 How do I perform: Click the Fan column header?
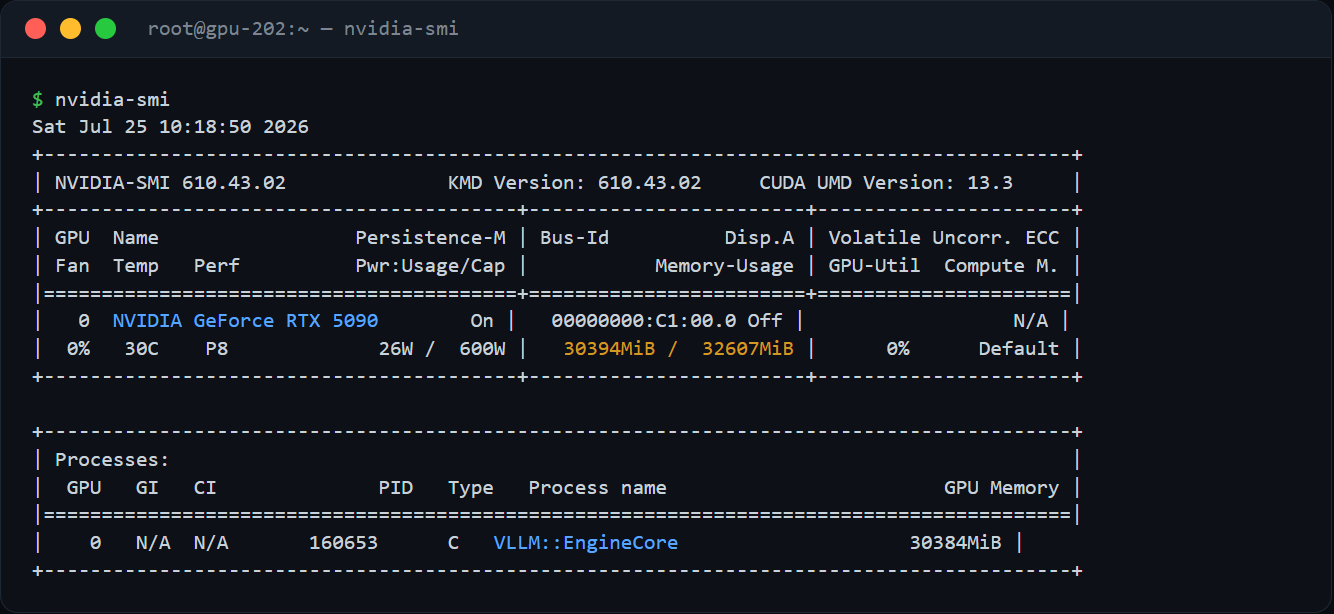click(72, 266)
